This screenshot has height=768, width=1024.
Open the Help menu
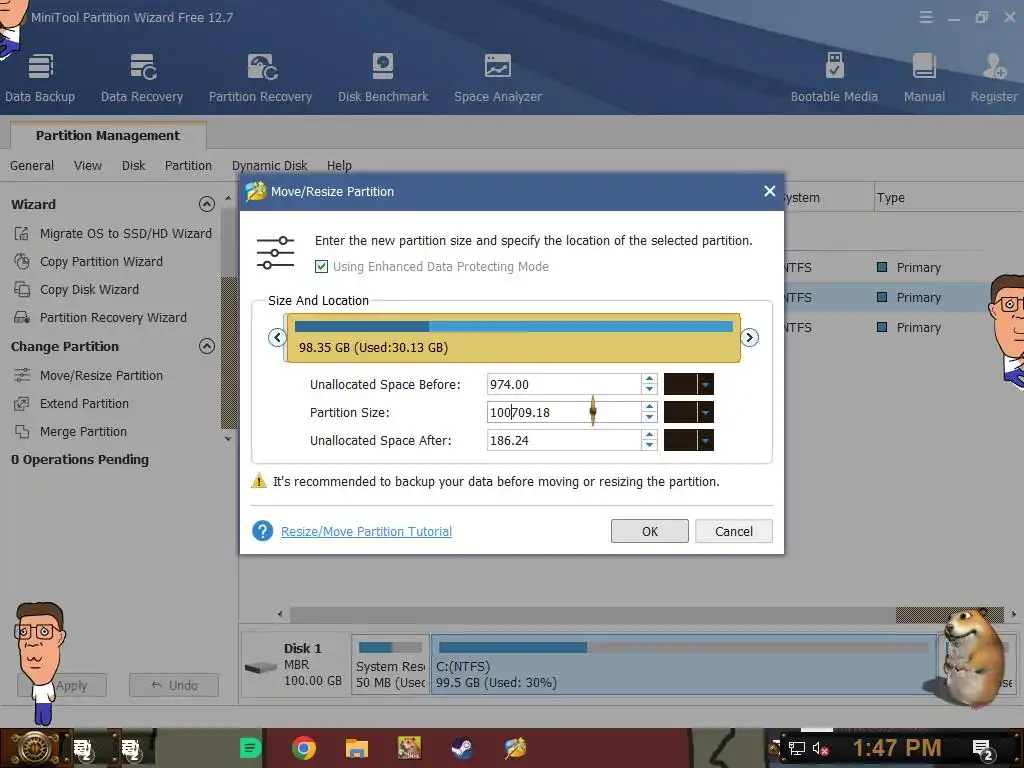[339, 165]
